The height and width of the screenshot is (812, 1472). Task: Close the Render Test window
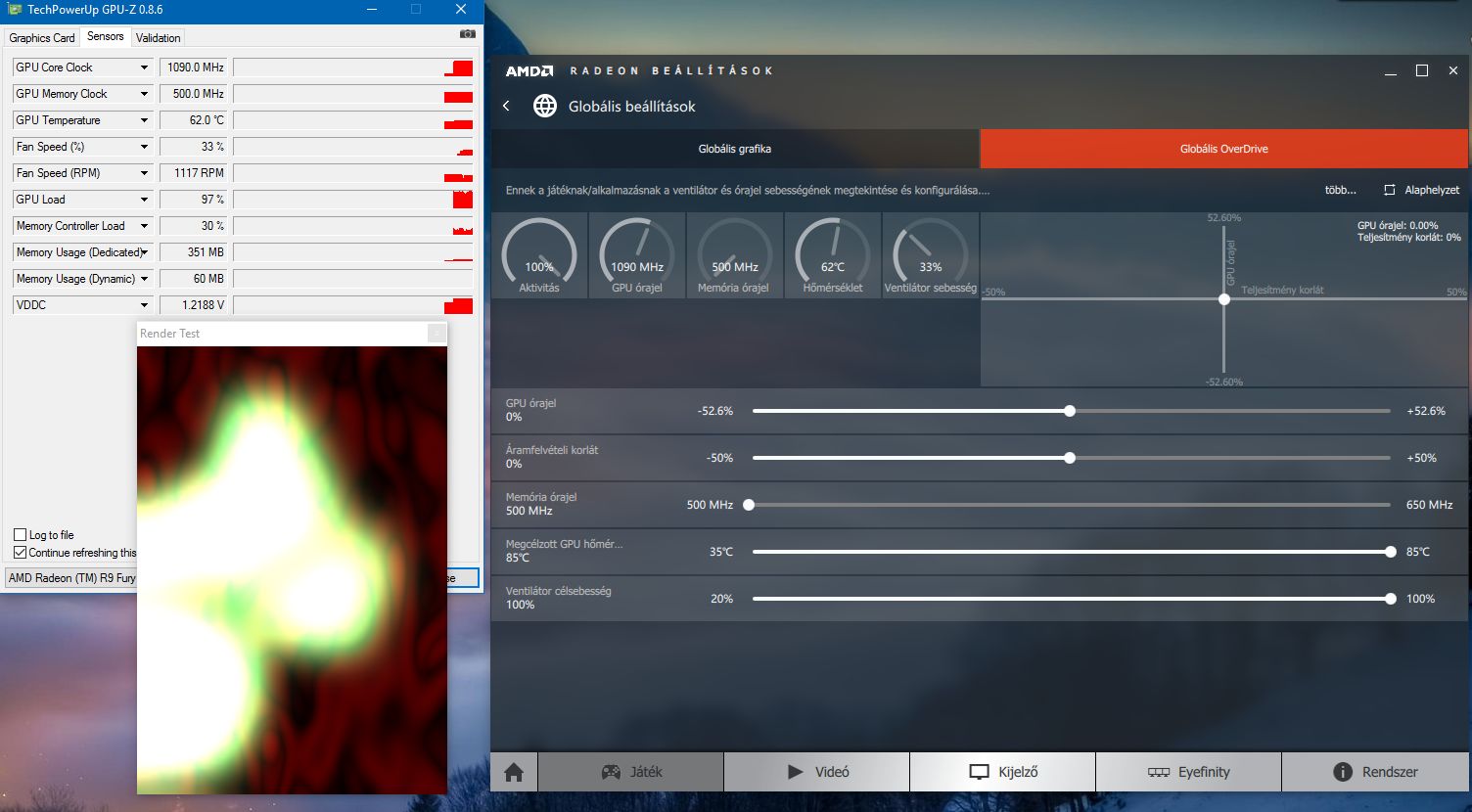pos(437,334)
